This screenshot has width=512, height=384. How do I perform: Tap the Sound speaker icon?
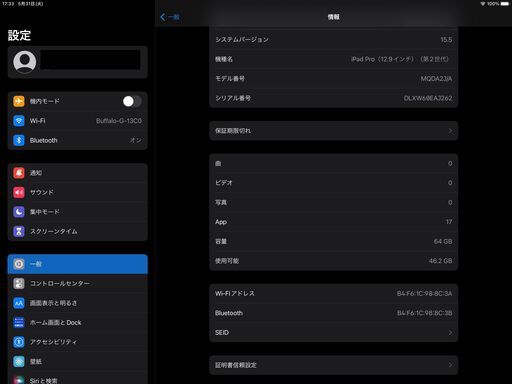point(19,192)
